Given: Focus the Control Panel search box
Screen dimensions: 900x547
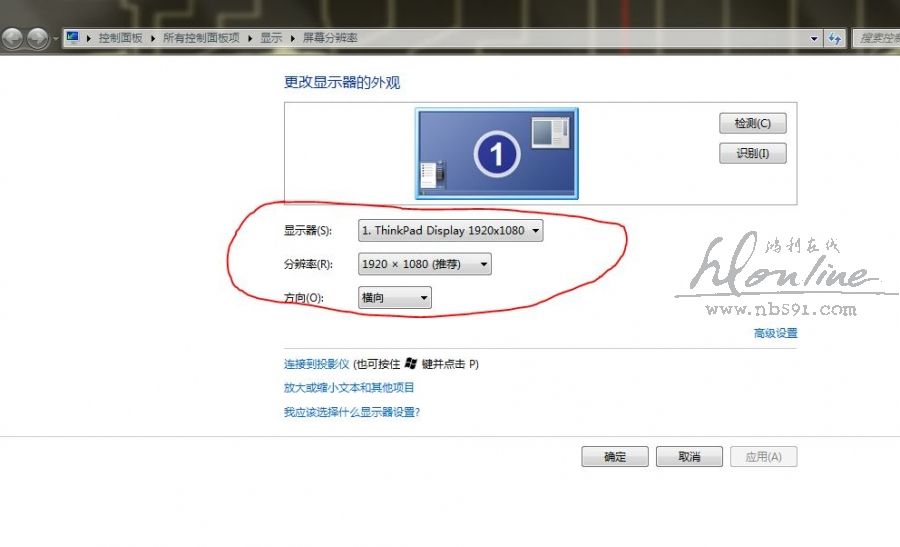Looking at the screenshot, I should pyautogui.click(x=876, y=38).
